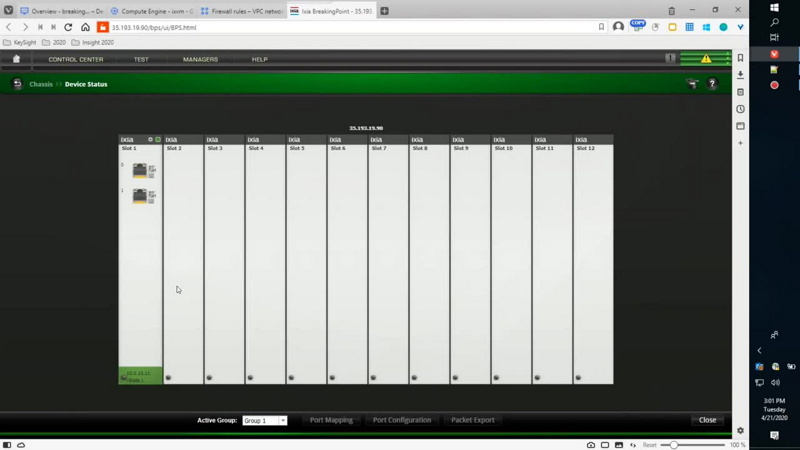
Task: Select port 1 on Slot 1
Action: click(x=140, y=196)
